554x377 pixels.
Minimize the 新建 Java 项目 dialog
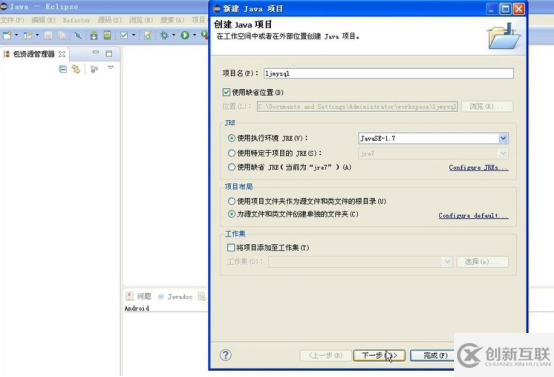click(x=492, y=9)
